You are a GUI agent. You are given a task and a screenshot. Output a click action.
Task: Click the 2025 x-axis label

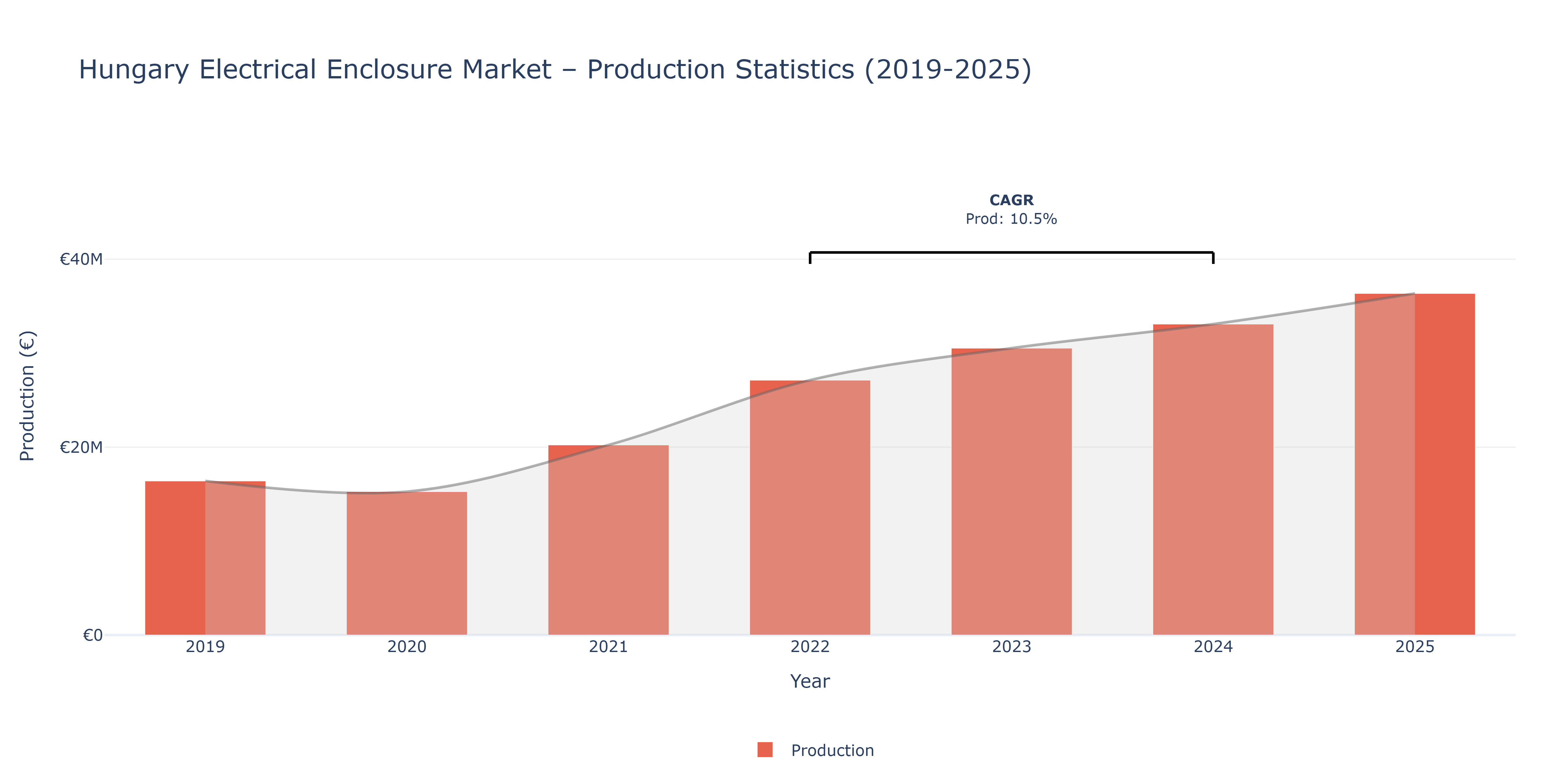pos(1414,646)
